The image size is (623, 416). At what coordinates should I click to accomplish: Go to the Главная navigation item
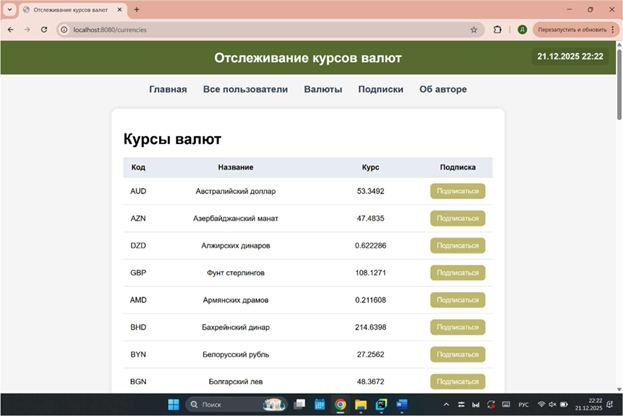point(168,89)
